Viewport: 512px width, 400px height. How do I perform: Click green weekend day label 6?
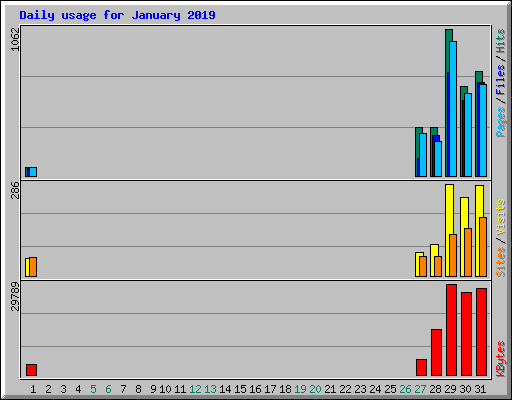[x=108, y=389]
